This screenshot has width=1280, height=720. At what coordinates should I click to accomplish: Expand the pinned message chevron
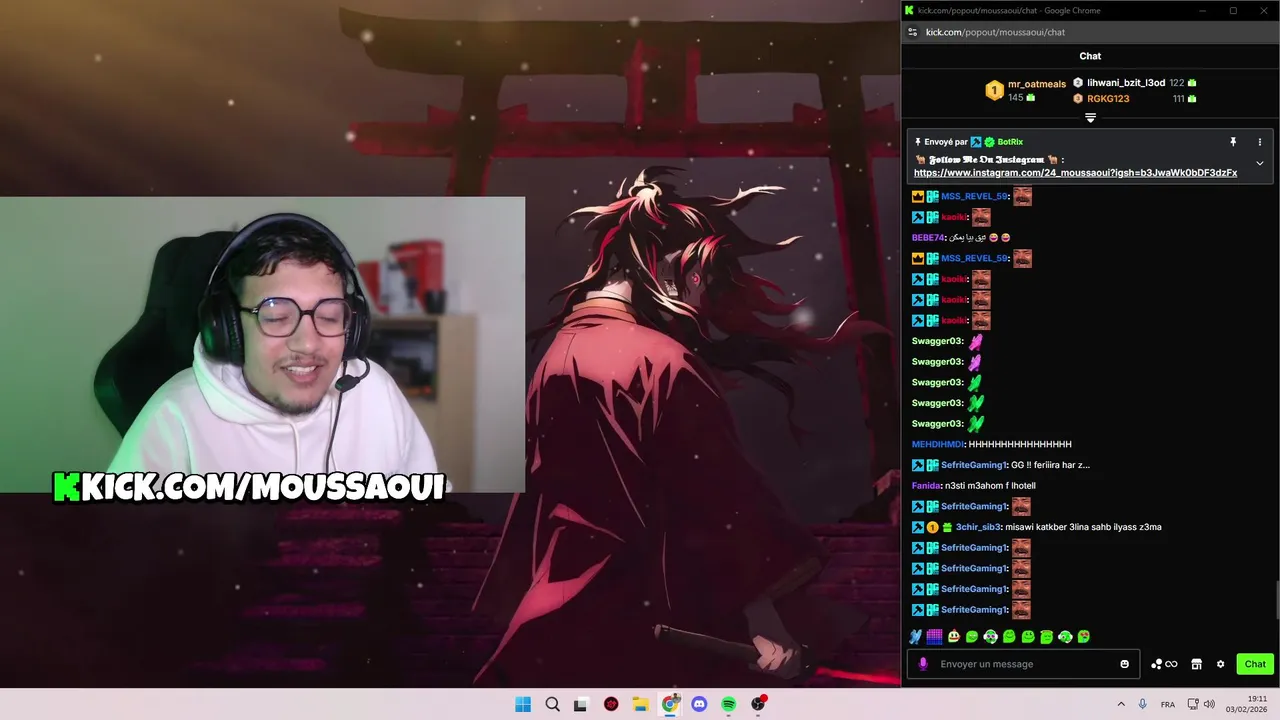click(1259, 163)
